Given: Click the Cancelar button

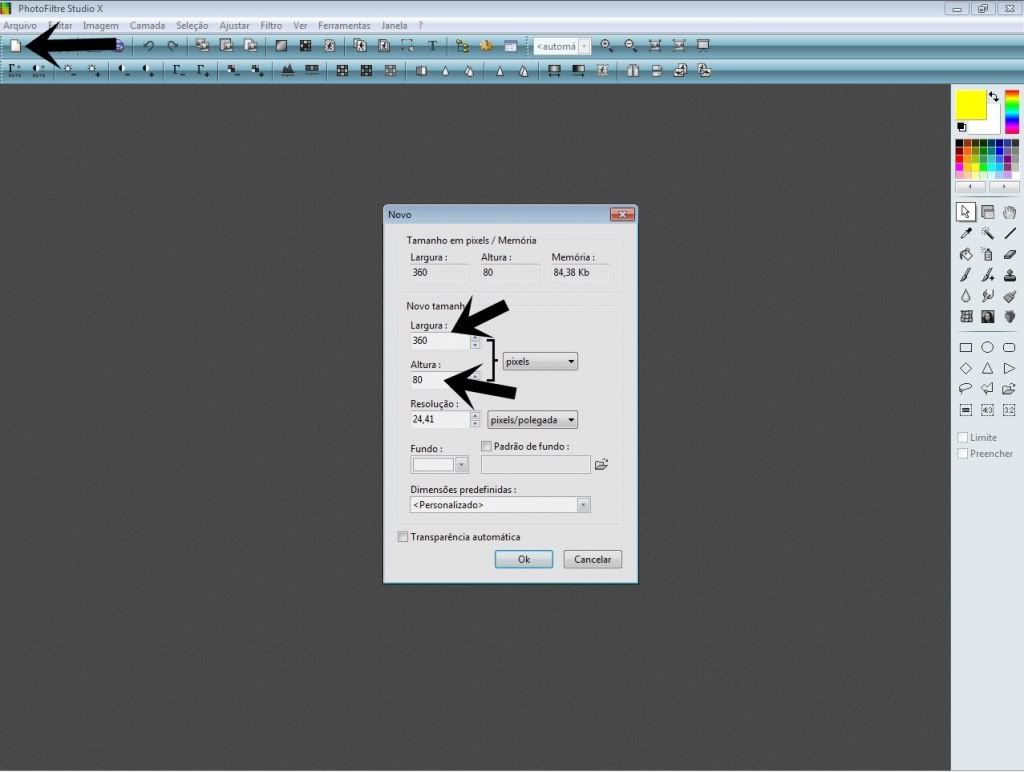Looking at the screenshot, I should (x=592, y=559).
